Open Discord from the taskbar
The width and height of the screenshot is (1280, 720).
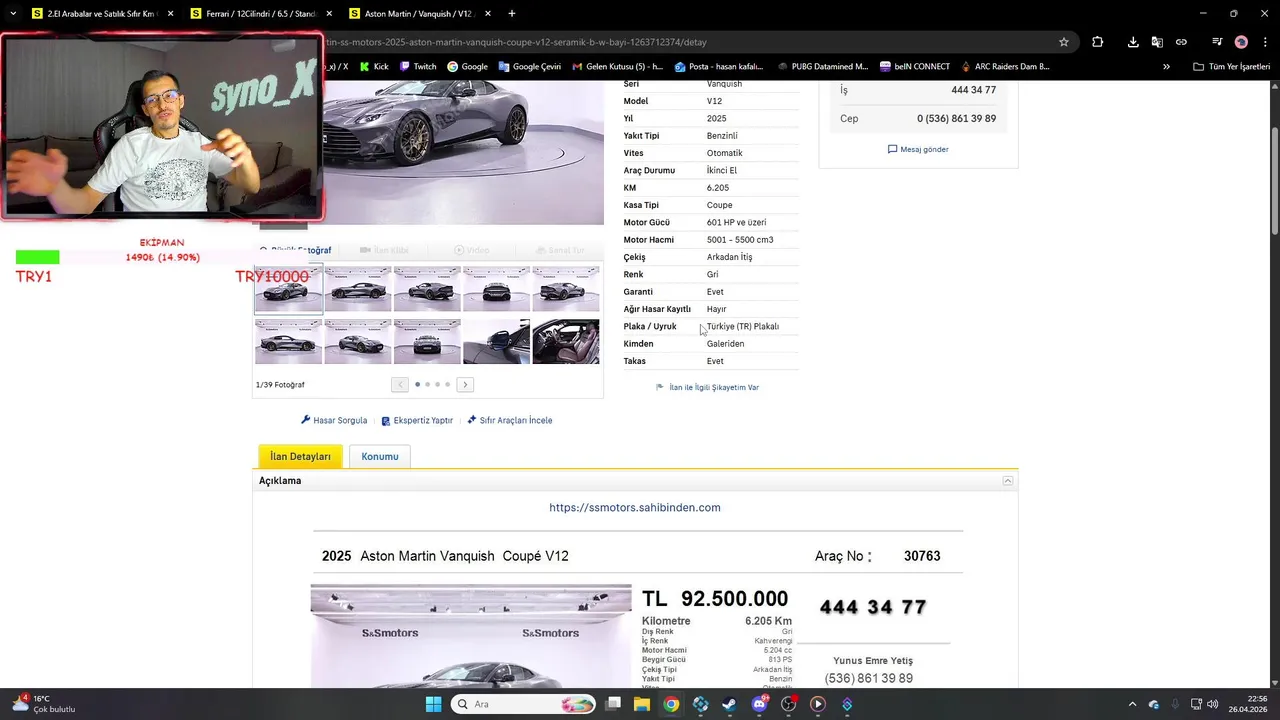[759, 704]
